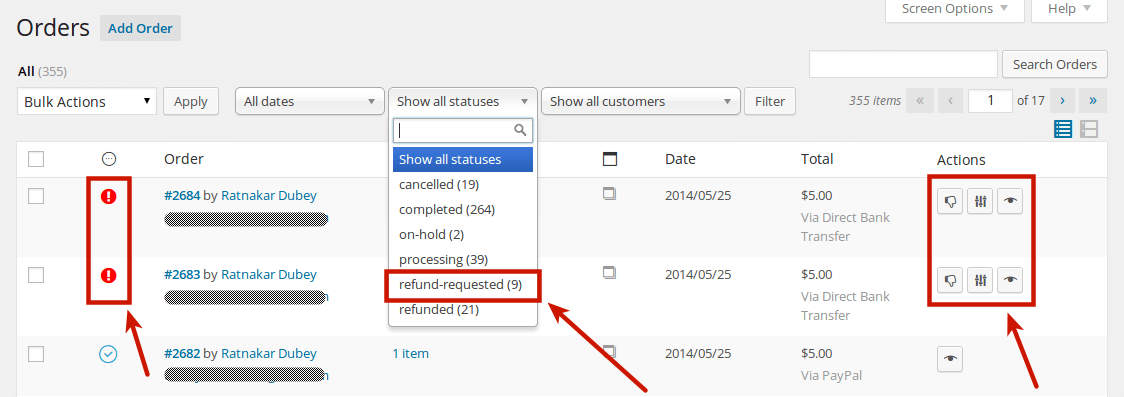Open the All dates dropdown
Viewport: 1124px width, 397px height.
point(309,101)
